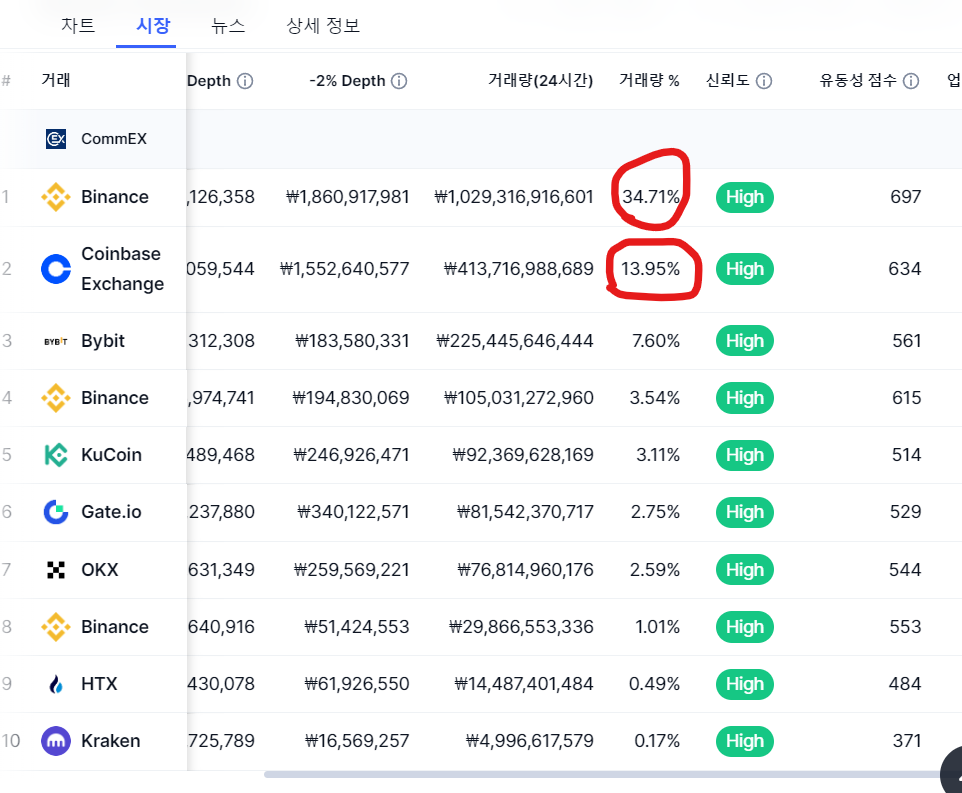
Task: Click the High badge in Kraken row
Action: pyautogui.click(x=745, y=741)
